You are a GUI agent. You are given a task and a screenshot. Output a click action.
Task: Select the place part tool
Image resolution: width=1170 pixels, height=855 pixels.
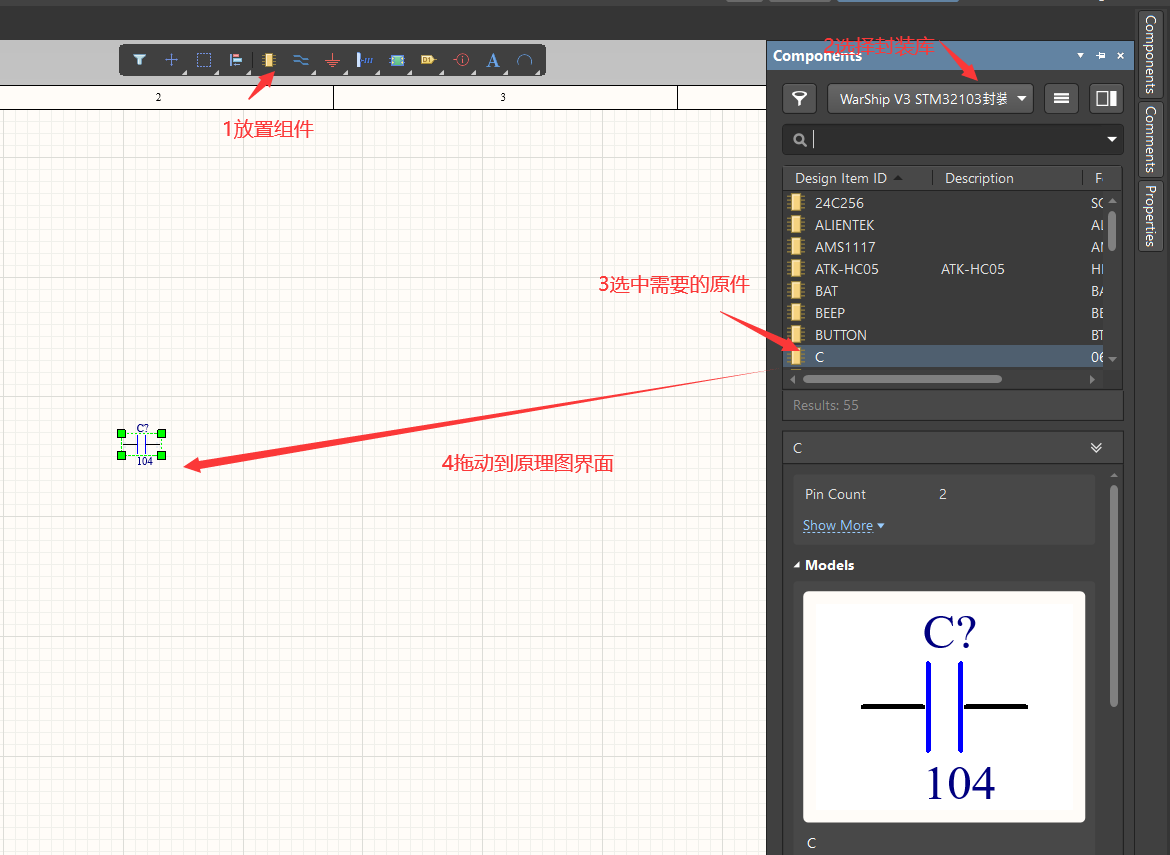pyautogui.click(x=269, y=60)
